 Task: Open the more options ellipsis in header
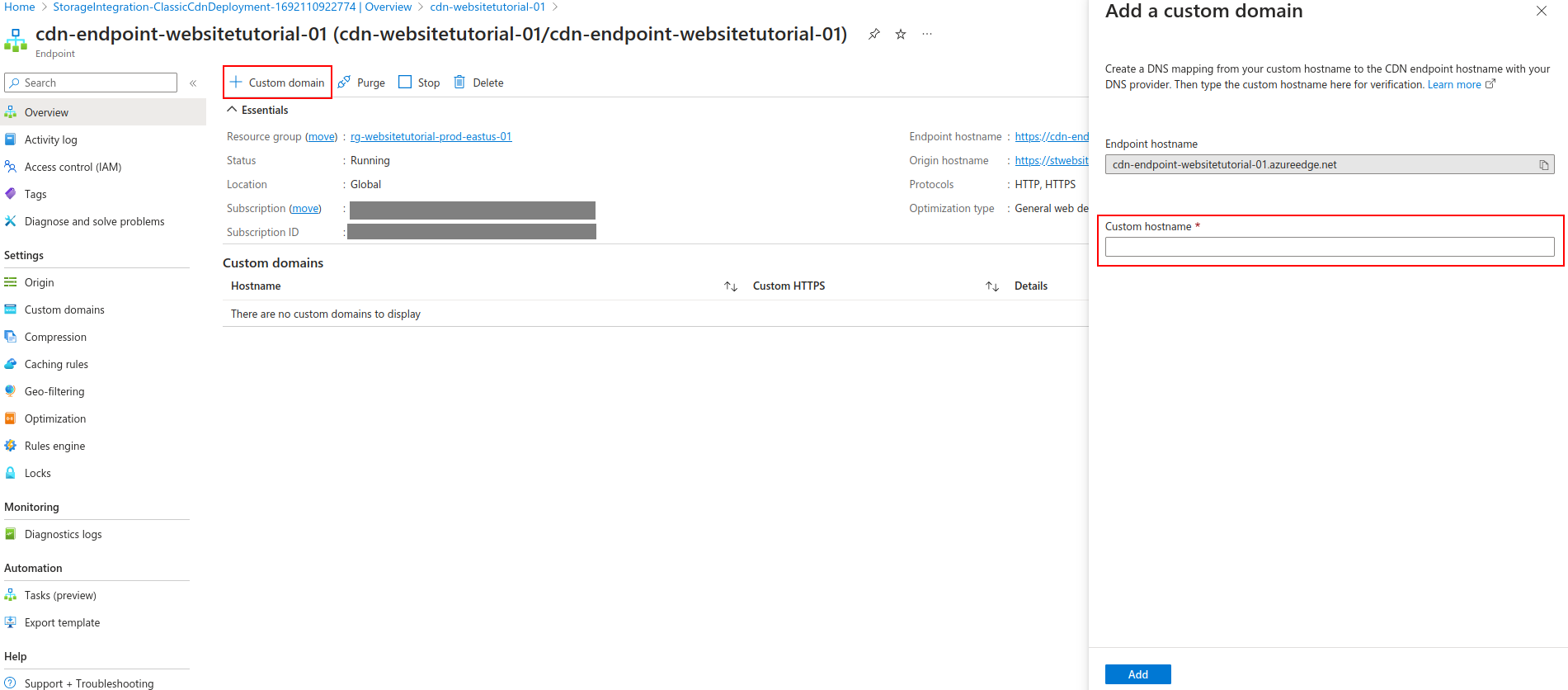(x=927, y=34)
